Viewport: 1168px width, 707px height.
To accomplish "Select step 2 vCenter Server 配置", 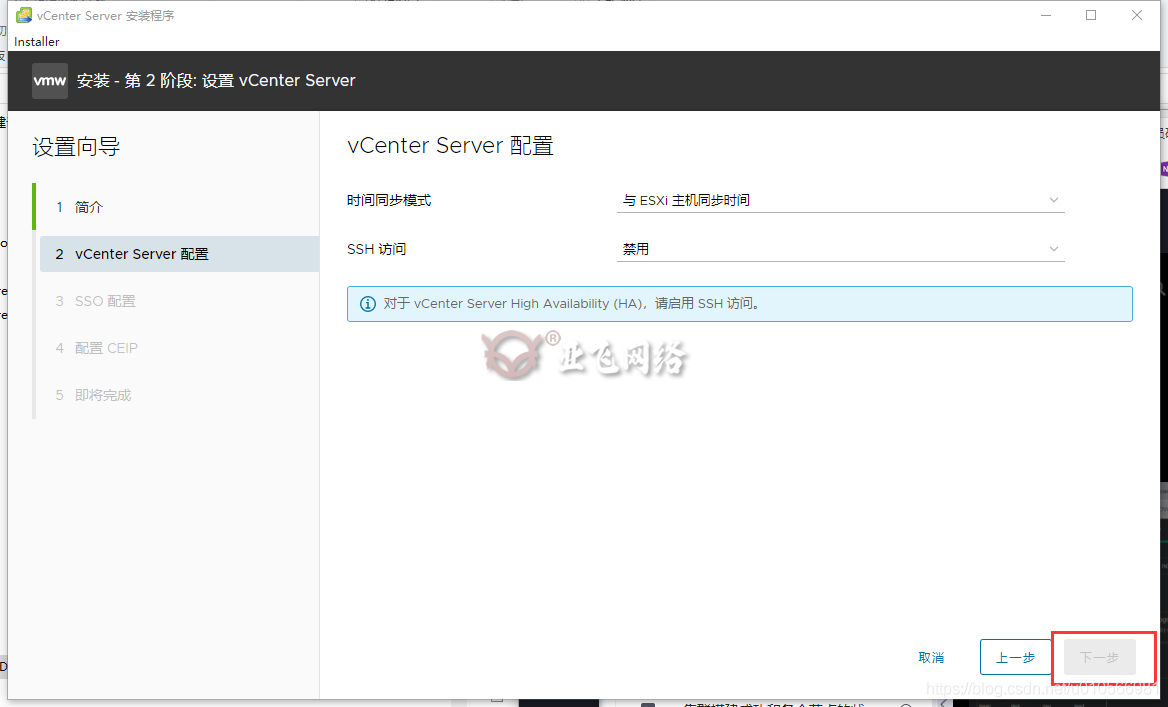I will [179, 254].
